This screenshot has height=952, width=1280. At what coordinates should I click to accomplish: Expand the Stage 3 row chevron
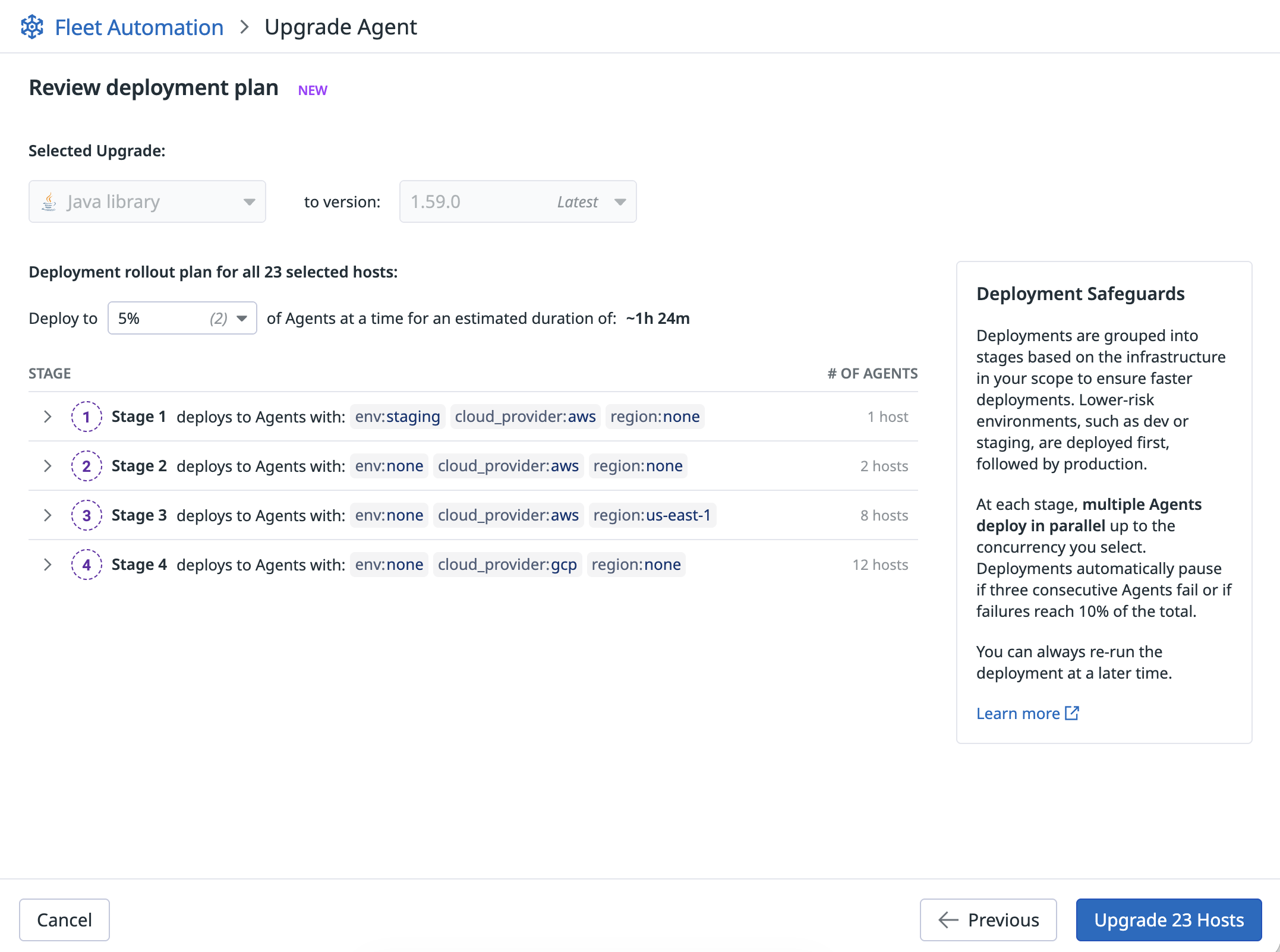point(48,515)
